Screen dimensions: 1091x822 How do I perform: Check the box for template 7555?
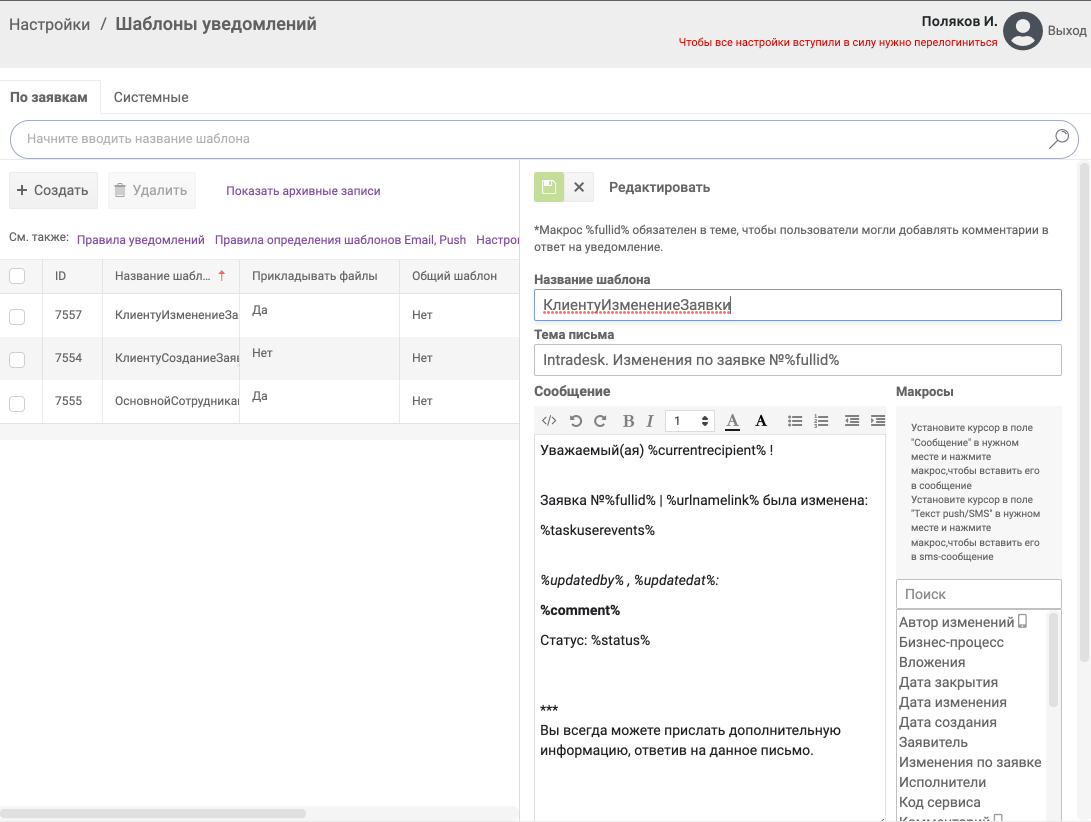tap(17, 404)
